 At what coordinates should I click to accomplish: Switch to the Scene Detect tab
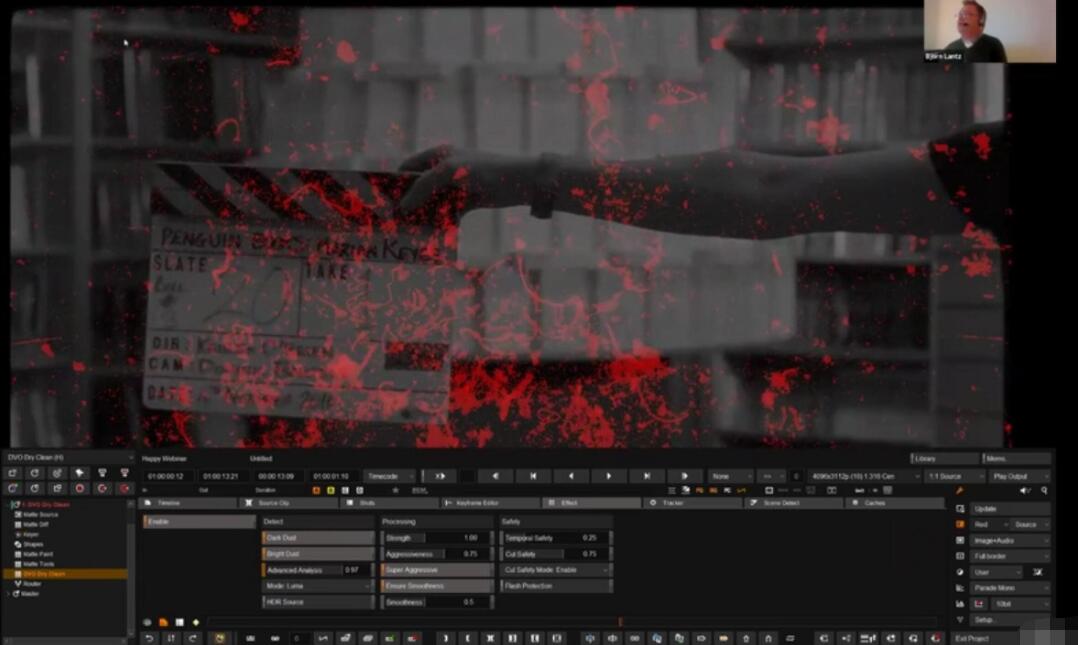click(794, 503)
